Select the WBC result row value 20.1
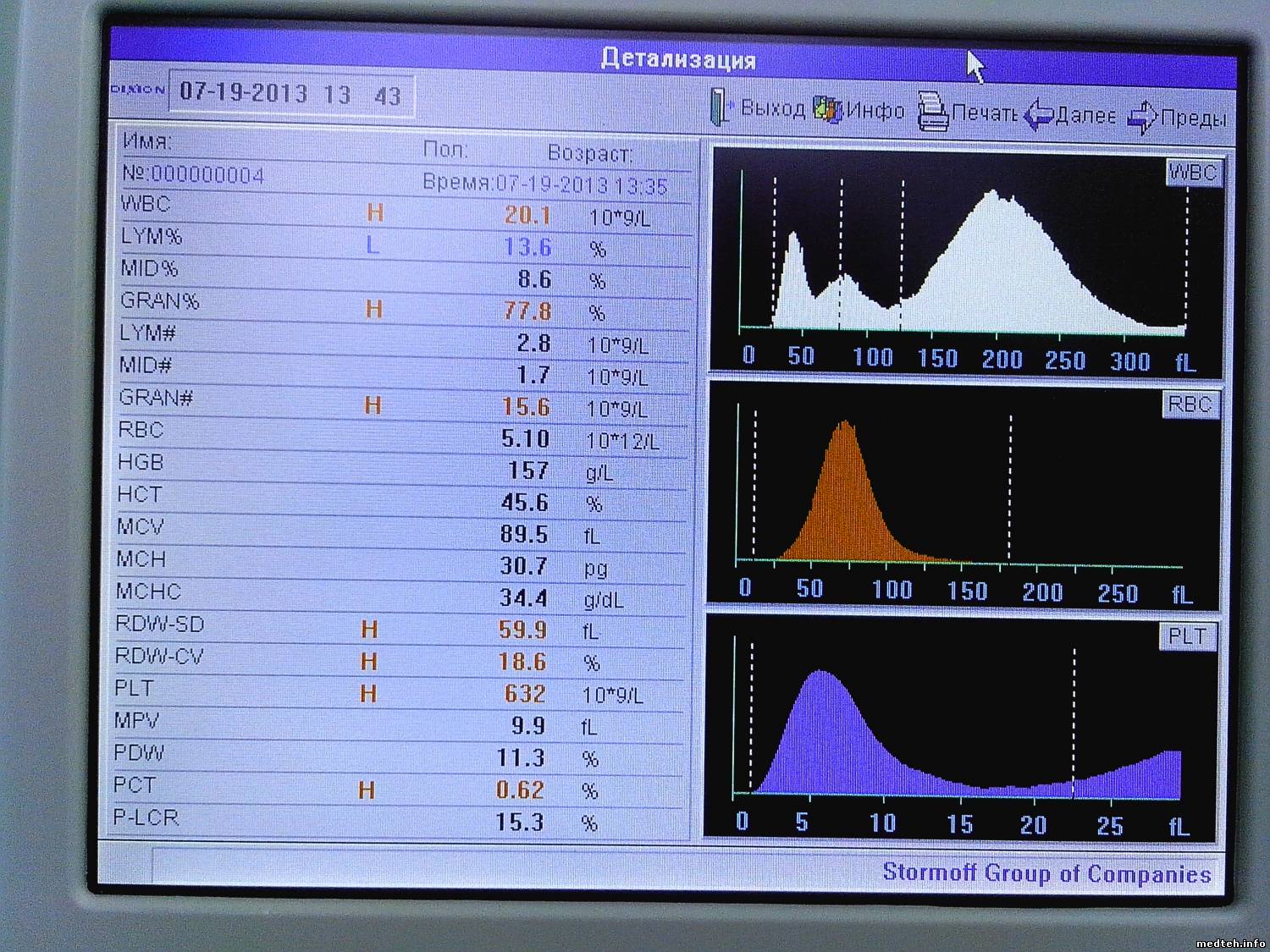The width and height of the screenshot is (1270, 952). pos(527,216)
